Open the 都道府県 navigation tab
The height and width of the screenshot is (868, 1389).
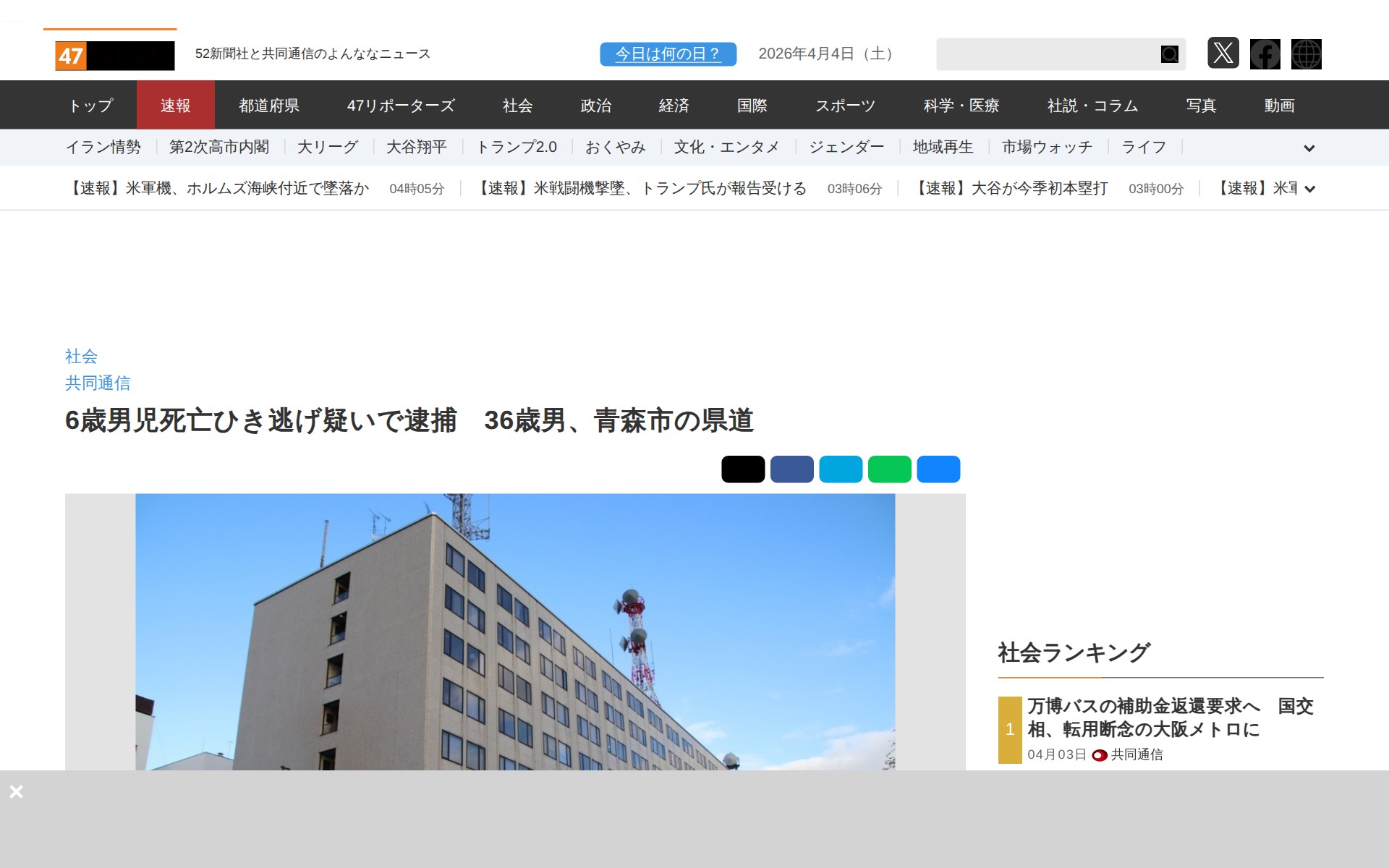(x=269, y=106)
